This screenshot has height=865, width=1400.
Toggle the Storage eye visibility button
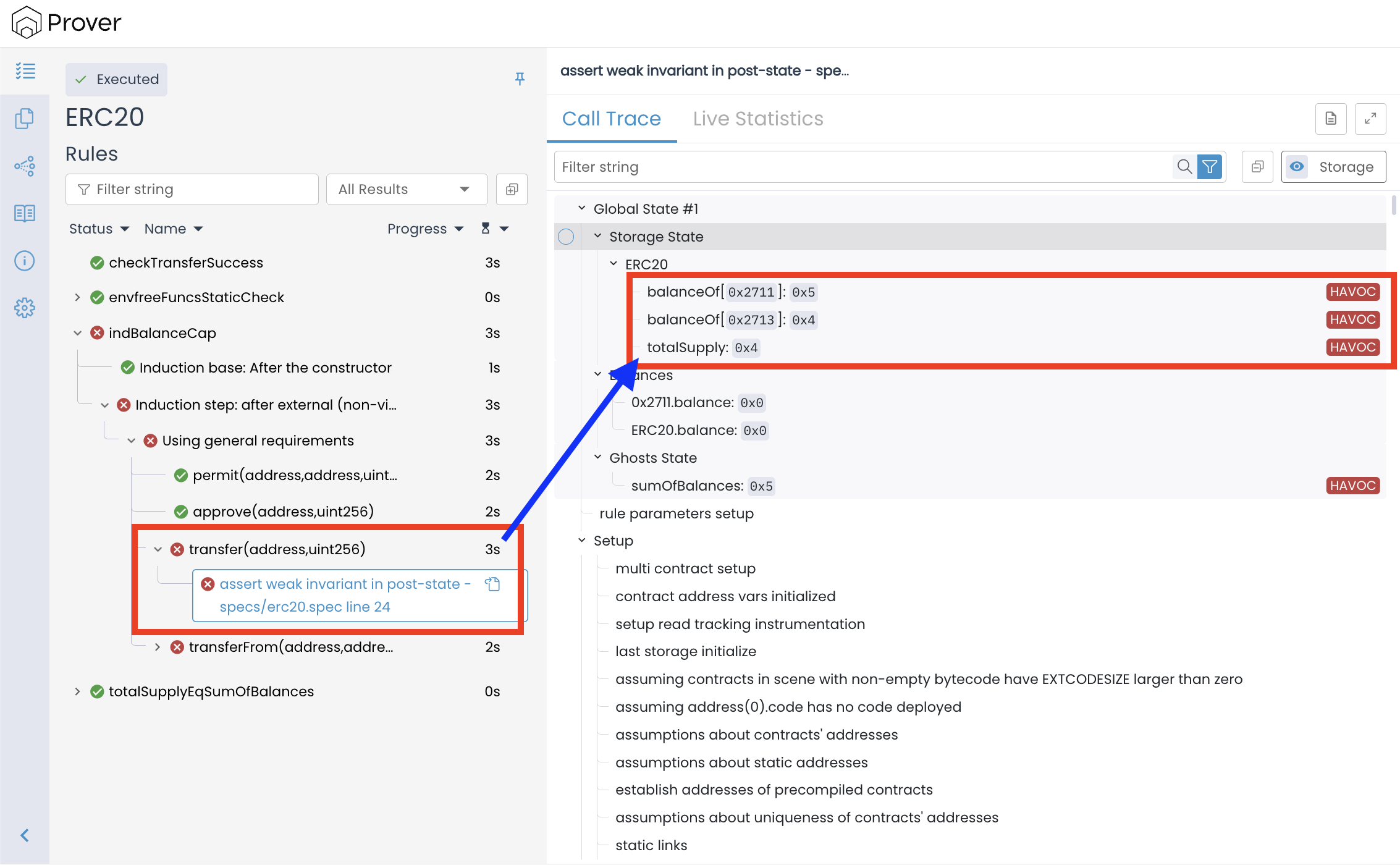point(1297,167)
